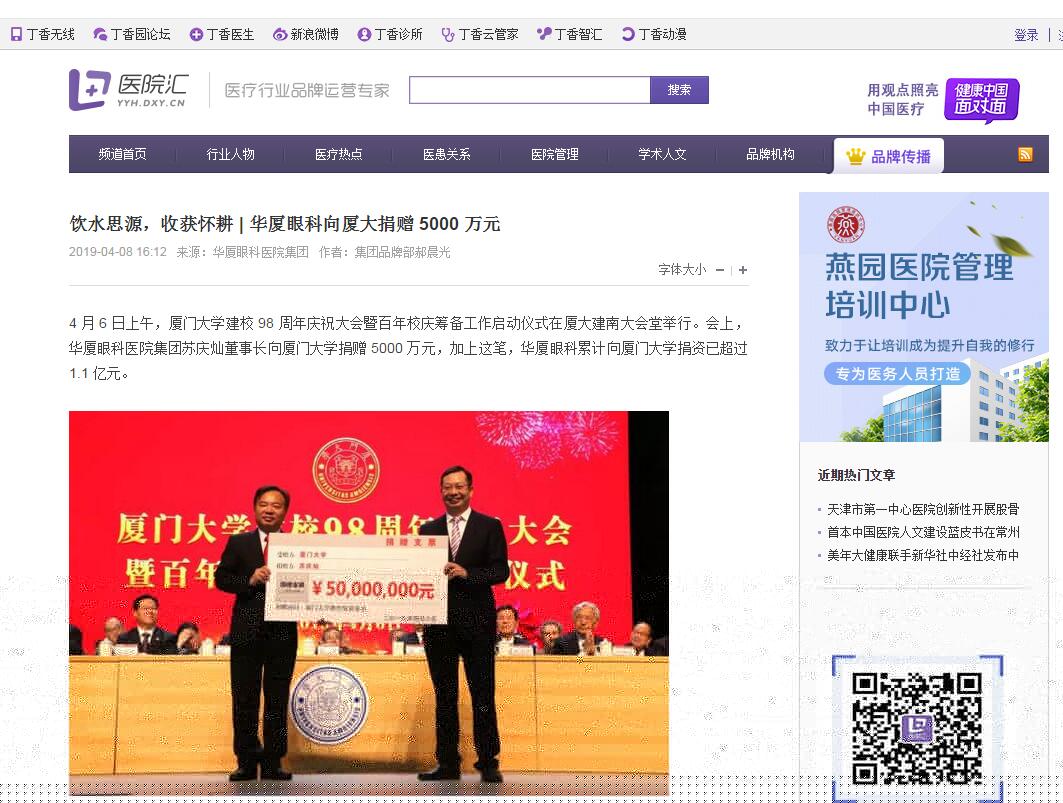
Task: Select the 学术人文 menu item
Action: coord(661,154)
